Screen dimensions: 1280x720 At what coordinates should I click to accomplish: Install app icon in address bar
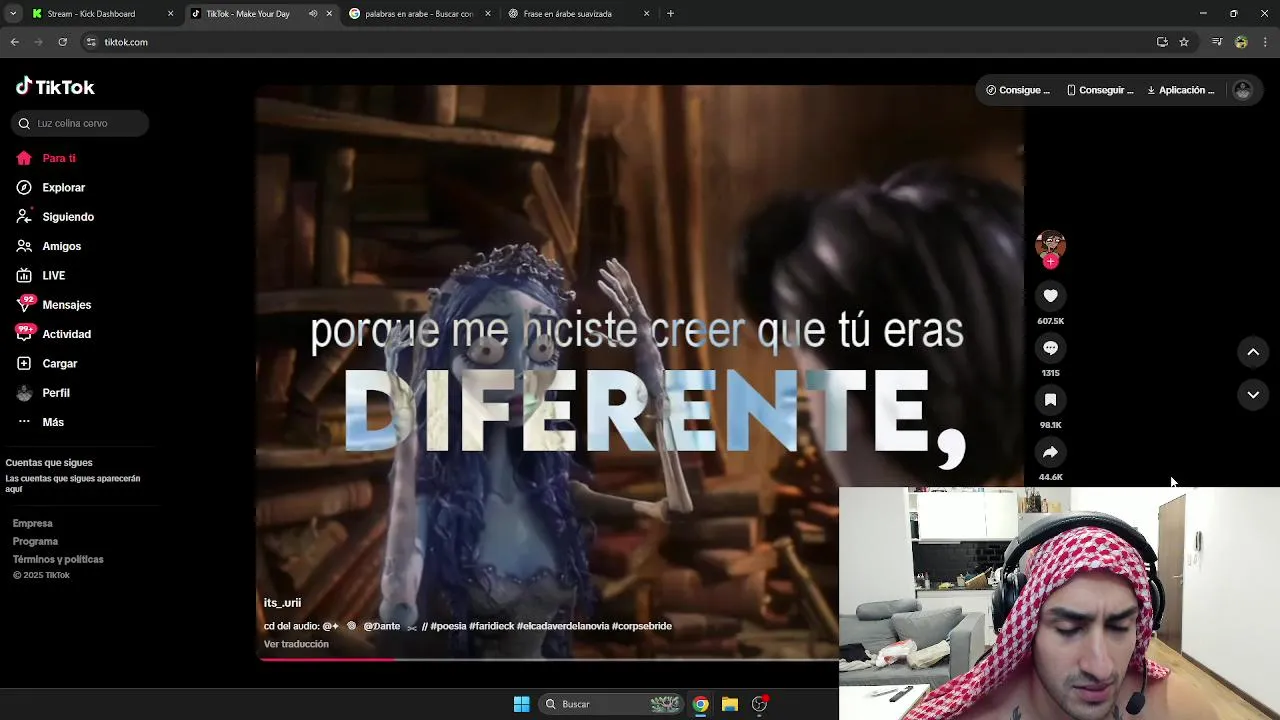tap(1162, 42)
